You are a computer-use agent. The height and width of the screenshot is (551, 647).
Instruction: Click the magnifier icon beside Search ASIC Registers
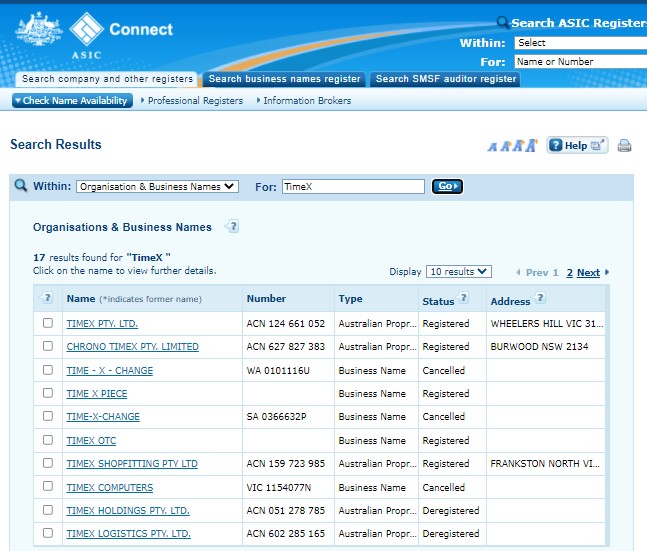coord(502,22)
